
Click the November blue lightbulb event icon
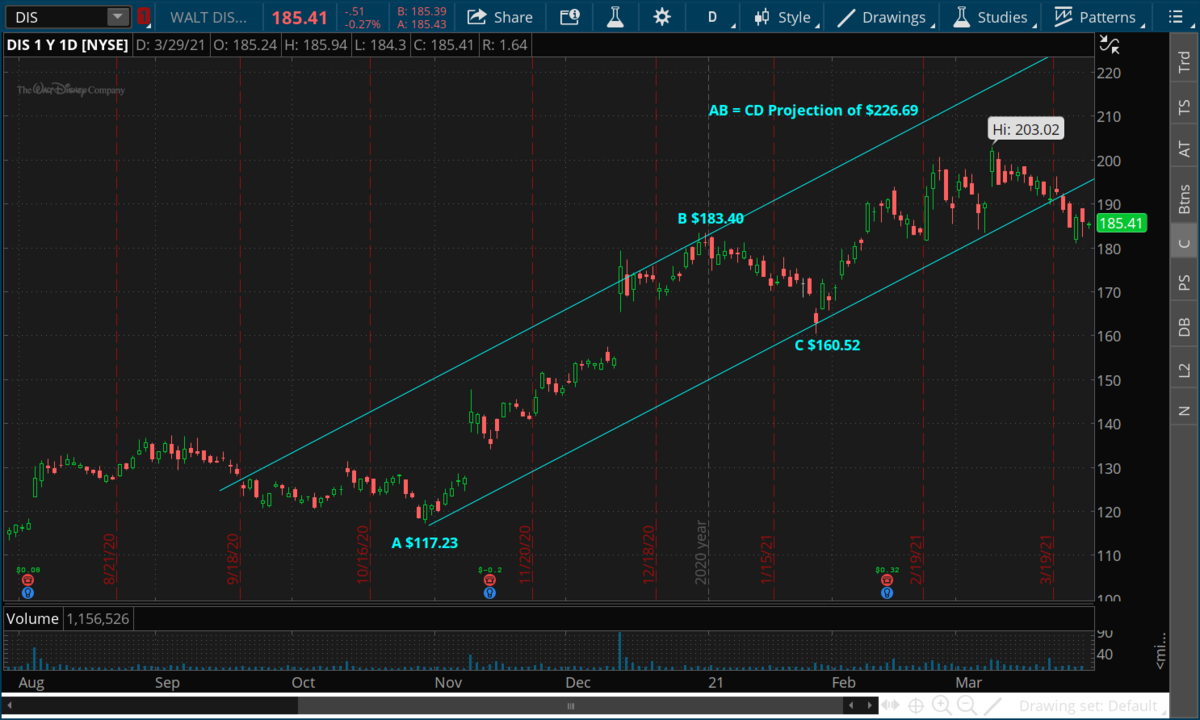pyautogui.click(x=489, y=593)
